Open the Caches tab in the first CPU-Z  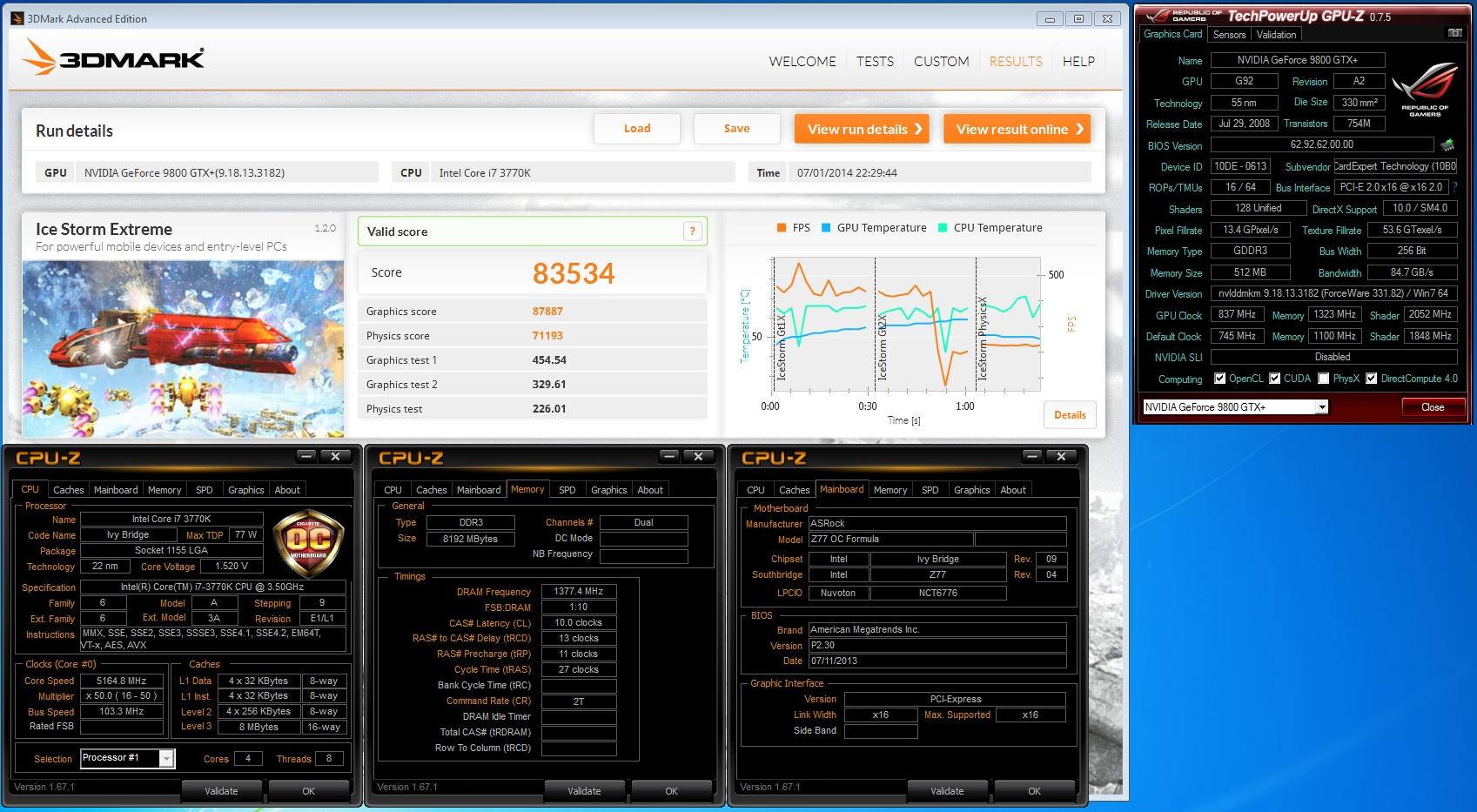pos(68,490)
